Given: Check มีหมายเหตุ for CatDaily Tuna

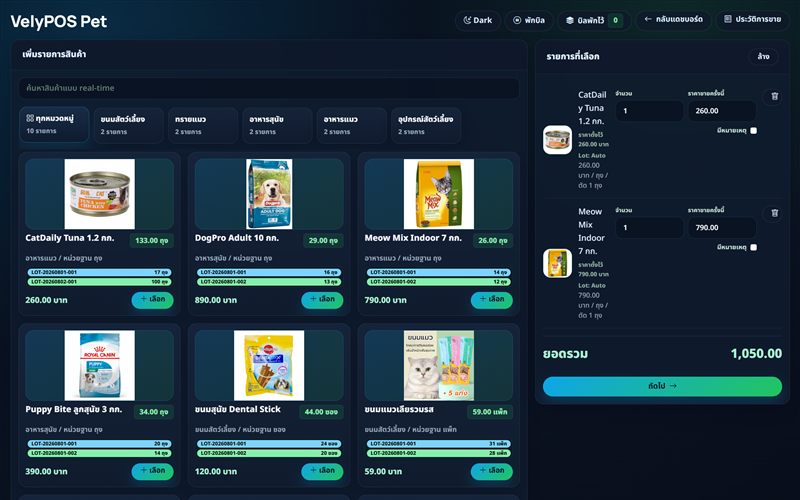Looking at the screenshot, I should click(754, 131).
